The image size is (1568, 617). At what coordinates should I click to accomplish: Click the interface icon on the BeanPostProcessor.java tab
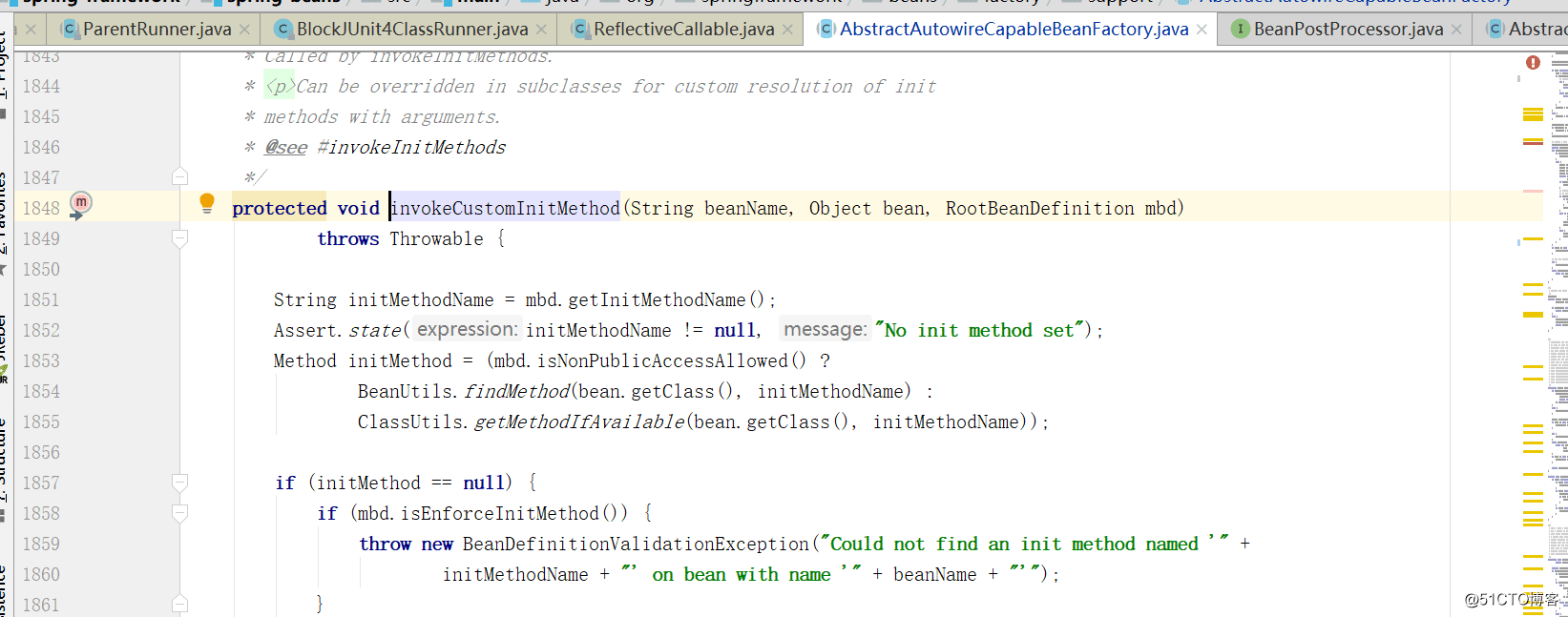1240,30
